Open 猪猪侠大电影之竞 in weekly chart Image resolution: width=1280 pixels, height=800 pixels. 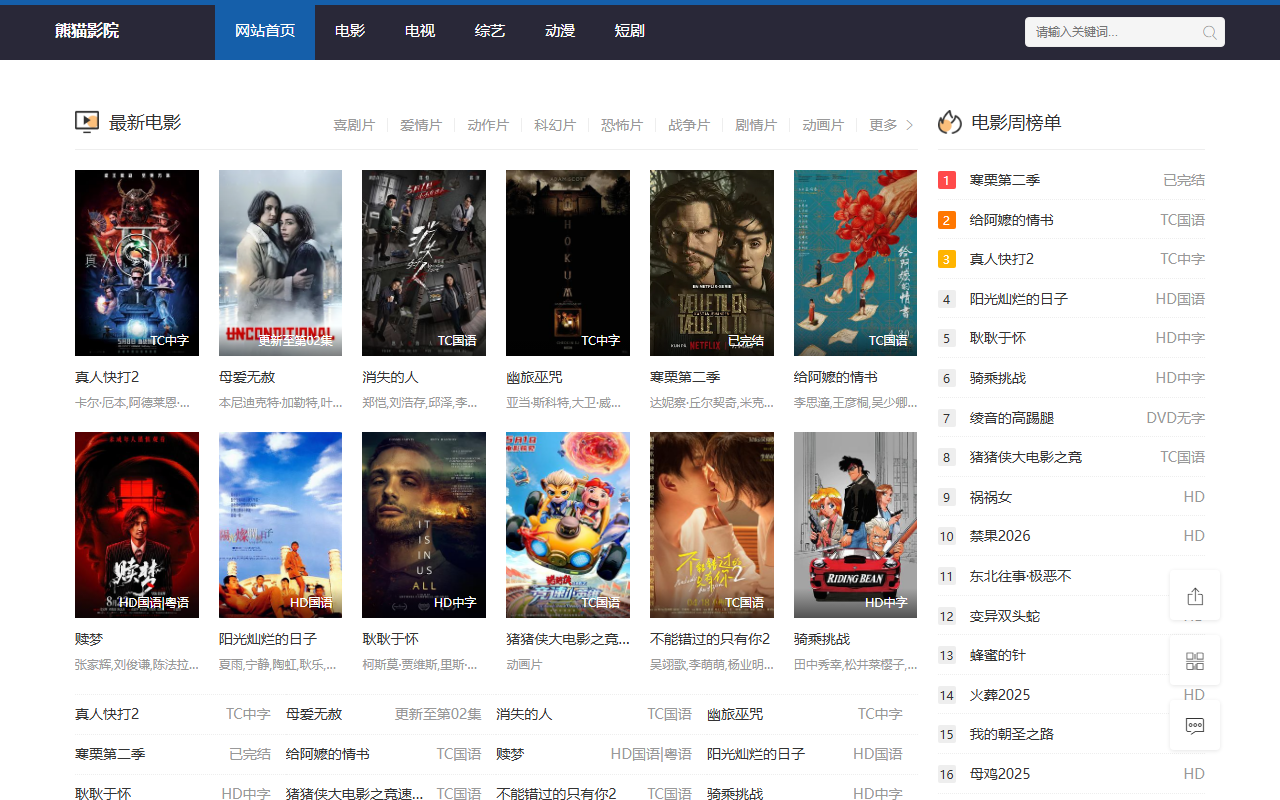point(1026,457)
